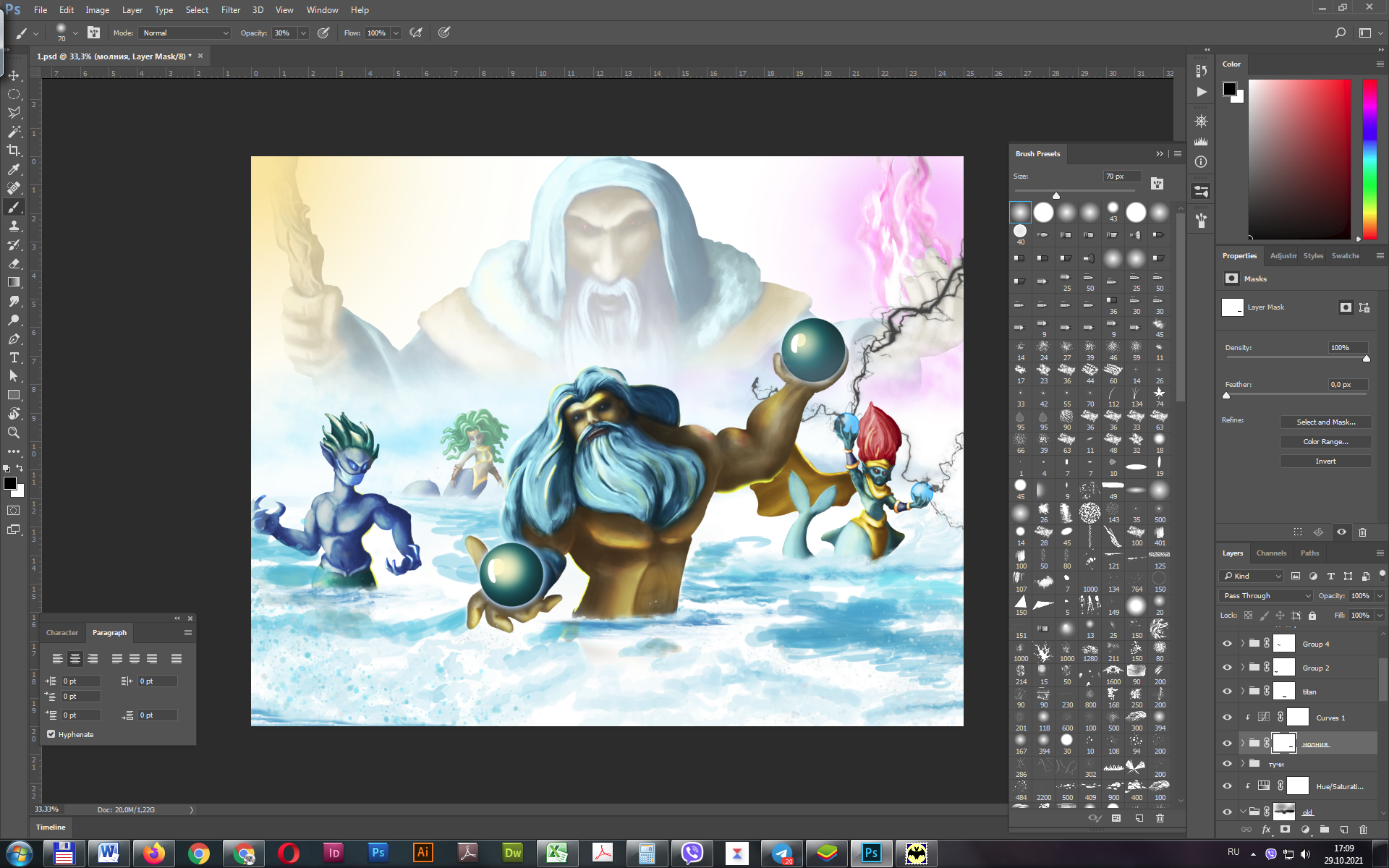The image size is (1389, 868).
Task: Hide the Curves 1 adjustment layer
Action: 1227,718
